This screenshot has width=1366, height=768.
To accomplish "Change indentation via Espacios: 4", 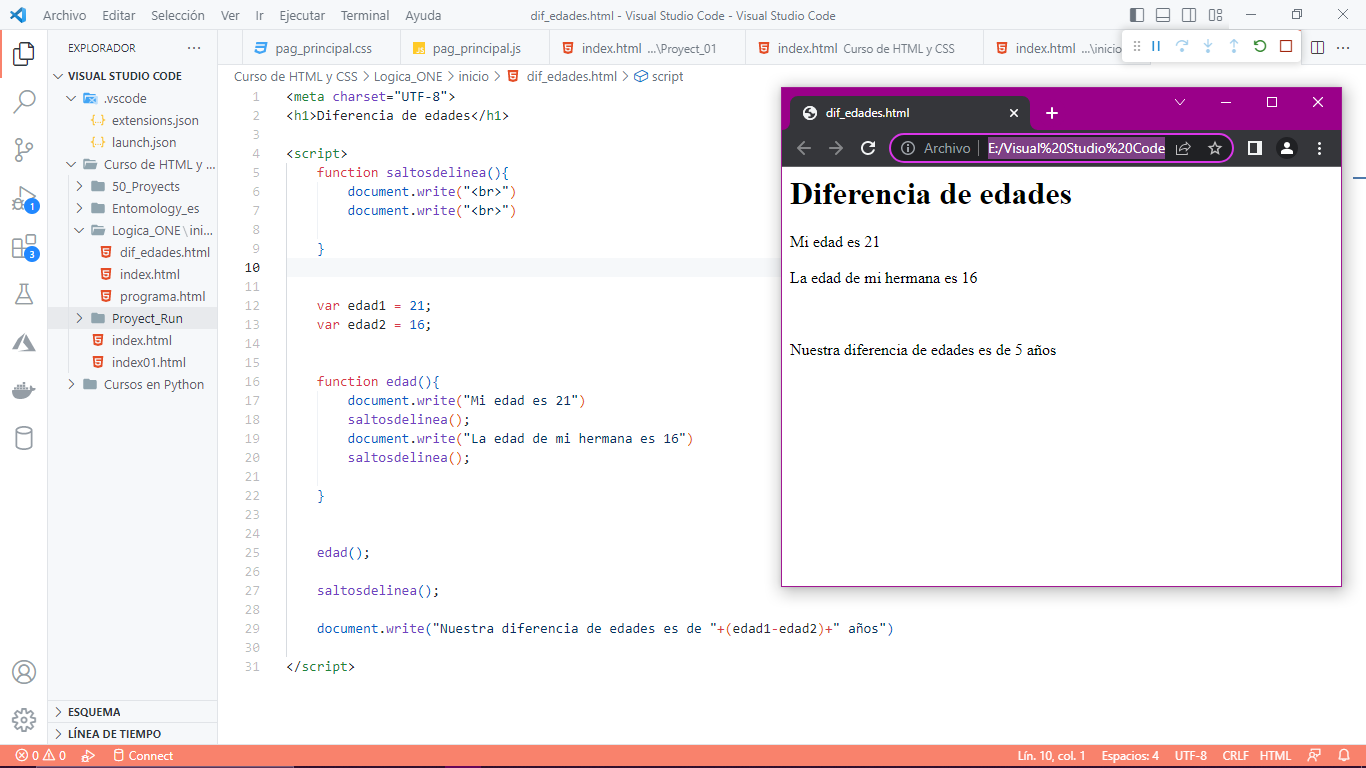I will 1130,756.
